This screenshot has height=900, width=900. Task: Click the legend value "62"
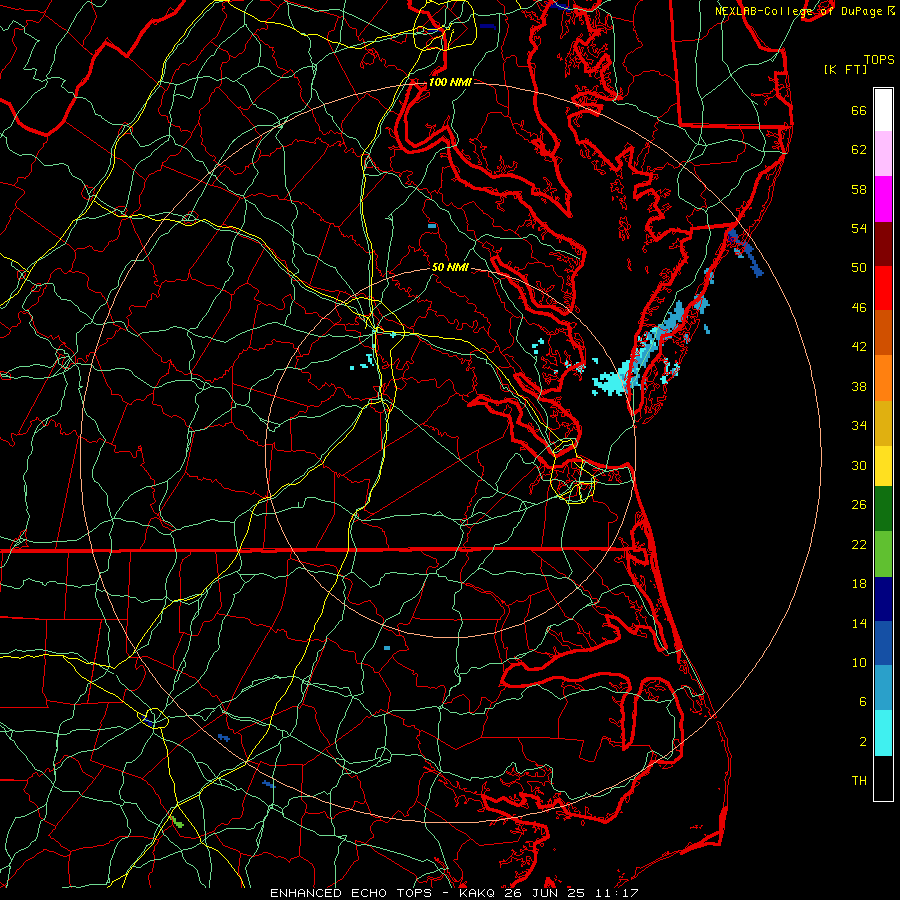[x=859, y=150]
